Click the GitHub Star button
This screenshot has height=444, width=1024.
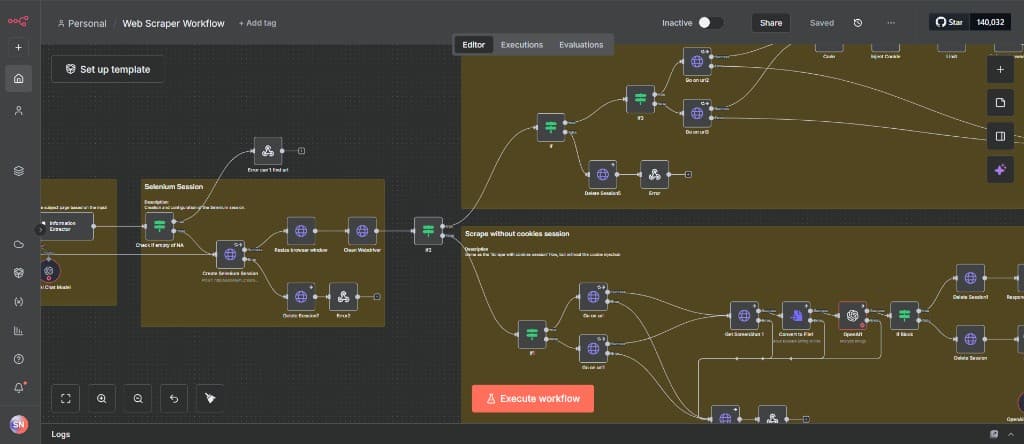tap(950, 22)
